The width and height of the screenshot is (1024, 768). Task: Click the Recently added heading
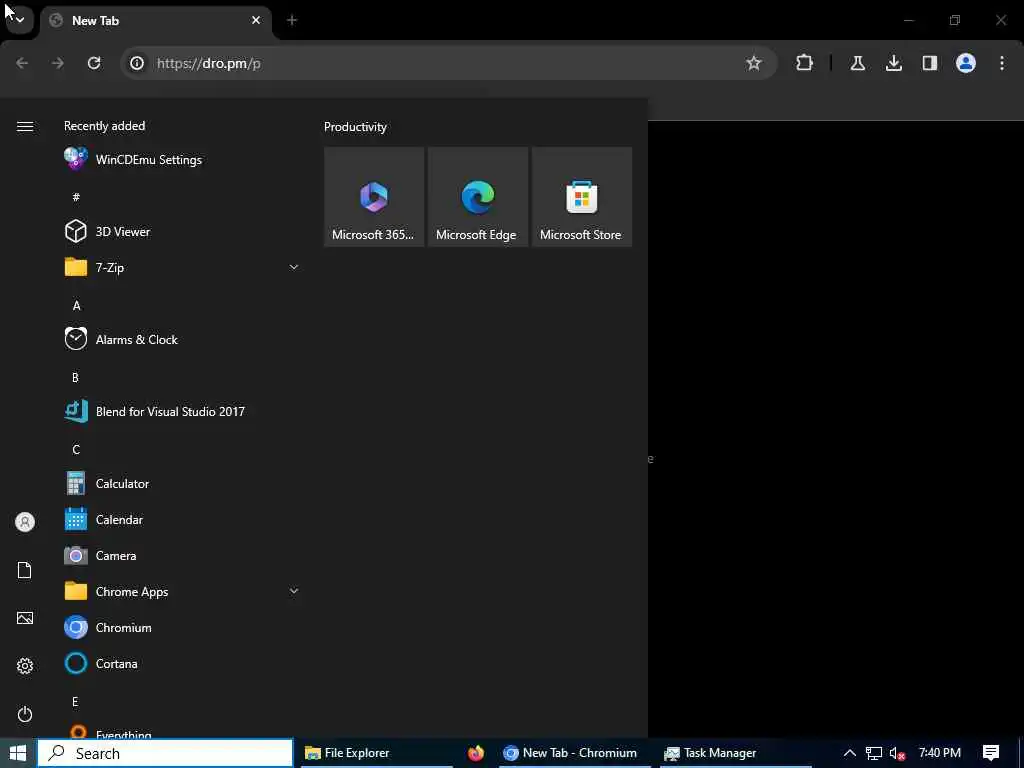point(104,126)
